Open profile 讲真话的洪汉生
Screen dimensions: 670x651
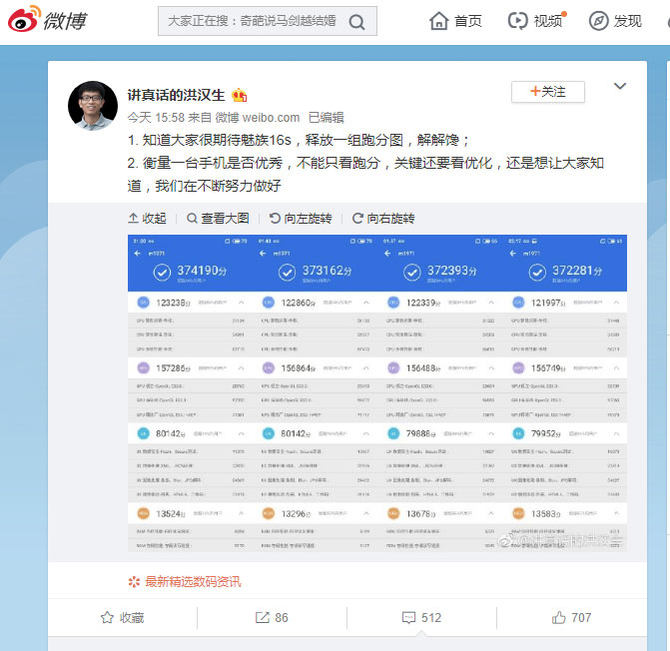pyautogui.click(x=176, y=95)
